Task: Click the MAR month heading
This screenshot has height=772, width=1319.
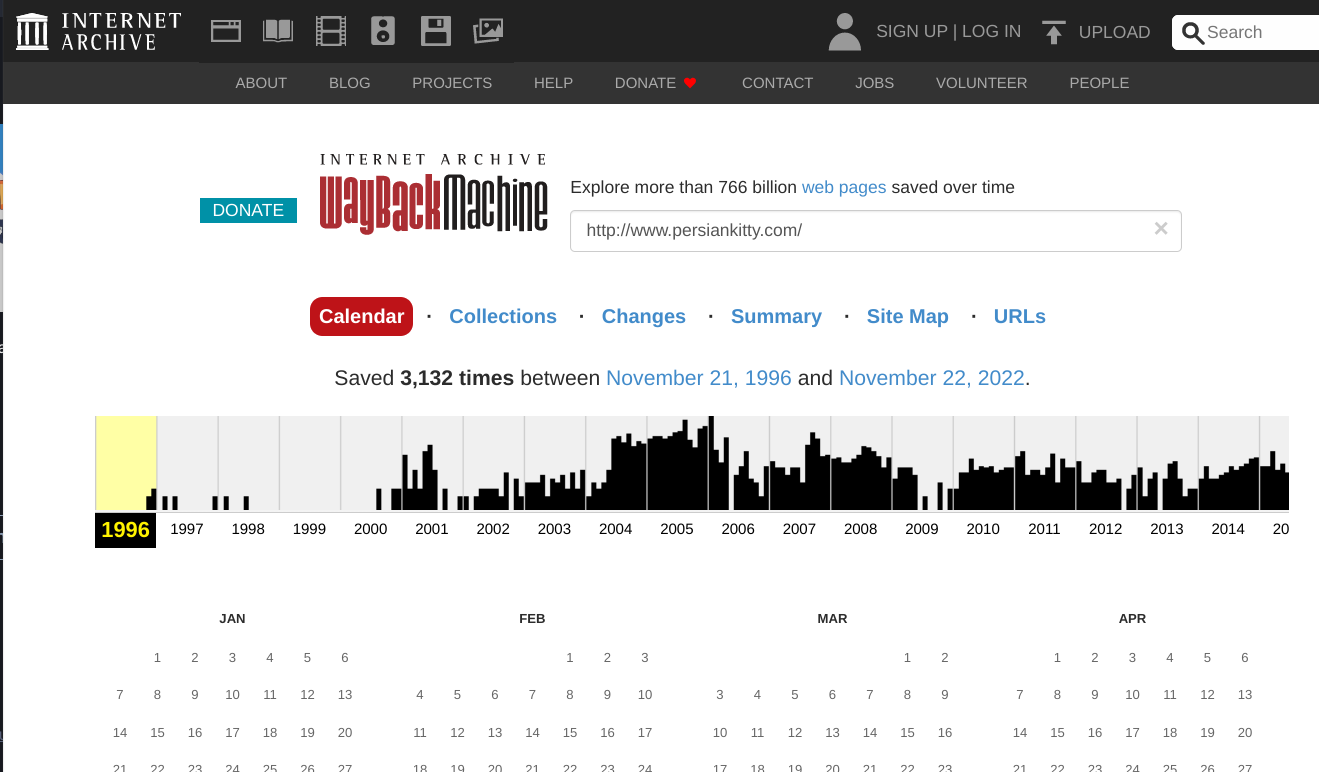Action: (832, 619)
